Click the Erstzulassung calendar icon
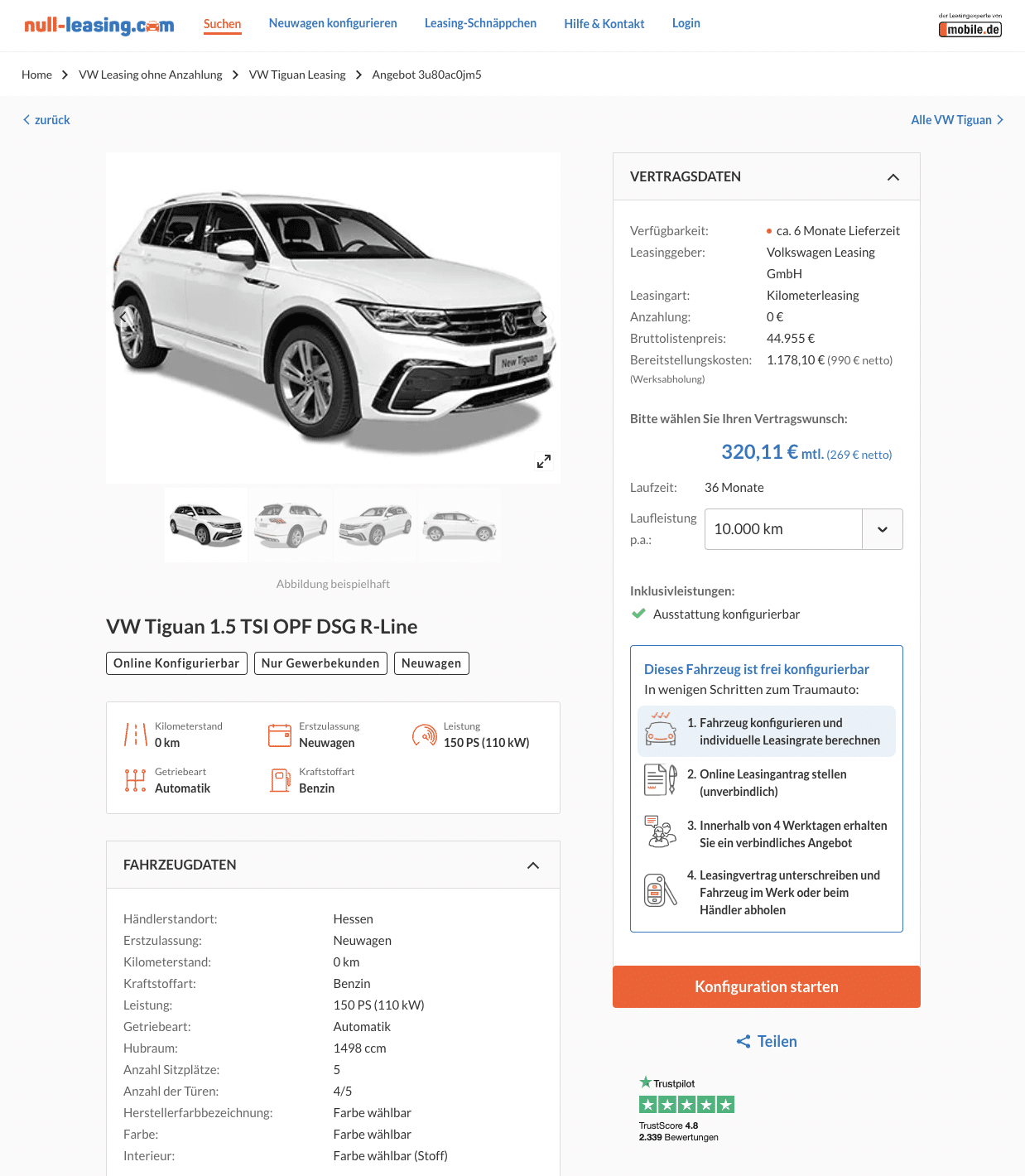The height and width of the screenshot is (1176, 1025). pyautogui.click(x=280, y=735)
